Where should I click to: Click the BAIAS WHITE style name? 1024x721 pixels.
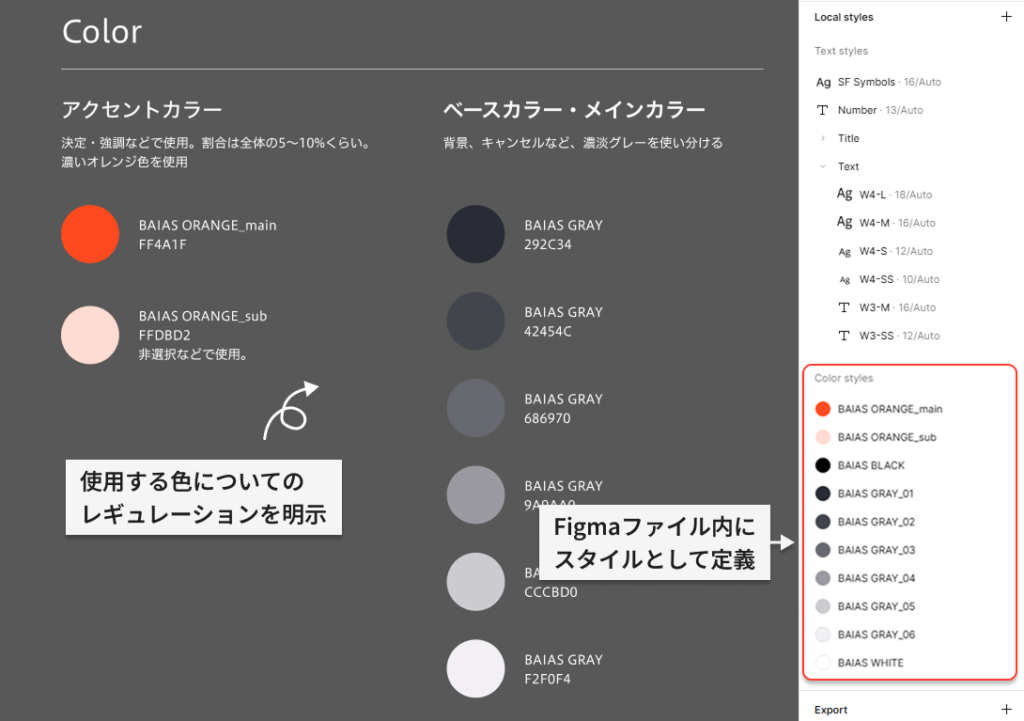871,662
